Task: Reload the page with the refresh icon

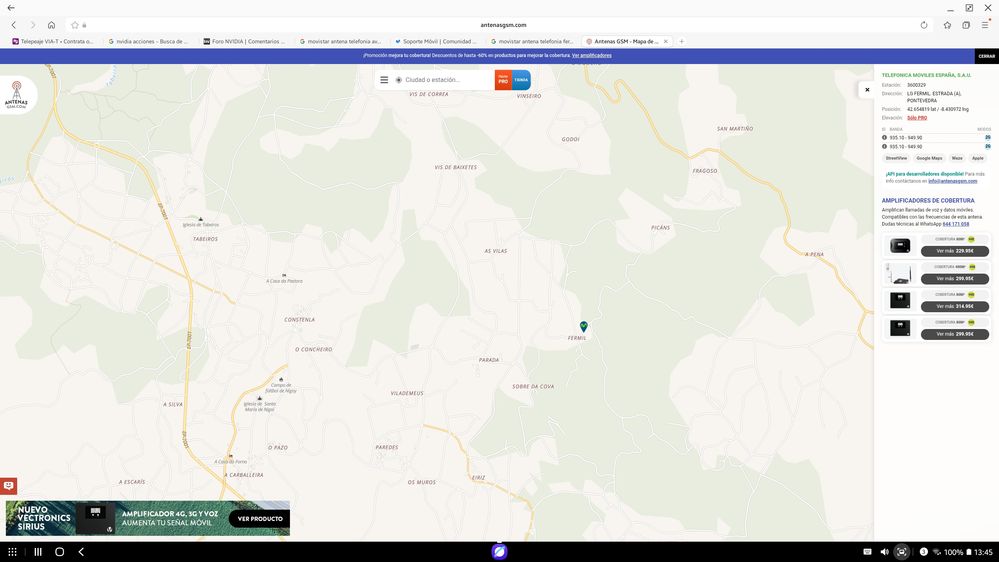Action: 923,25
